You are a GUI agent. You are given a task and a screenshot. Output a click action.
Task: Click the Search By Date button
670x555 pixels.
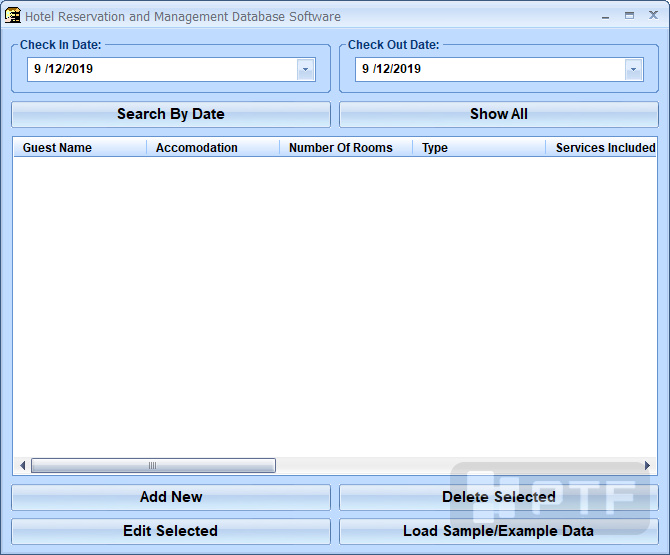[x=171, y=114]
